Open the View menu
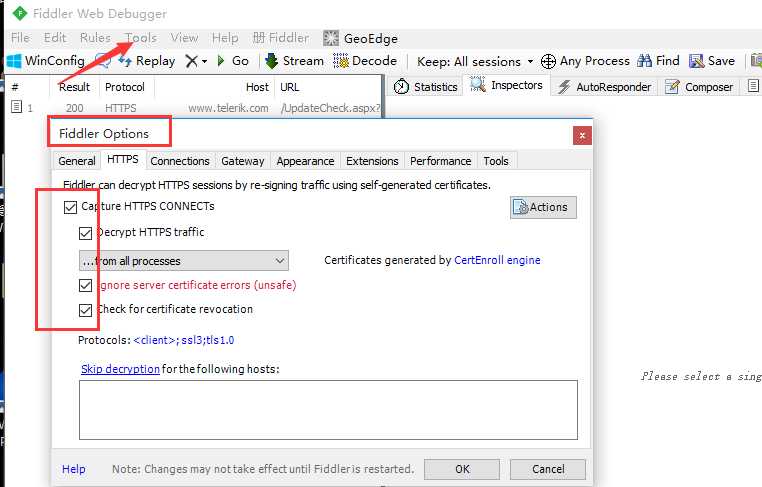The image size is (762, 487). click(184, 38)
